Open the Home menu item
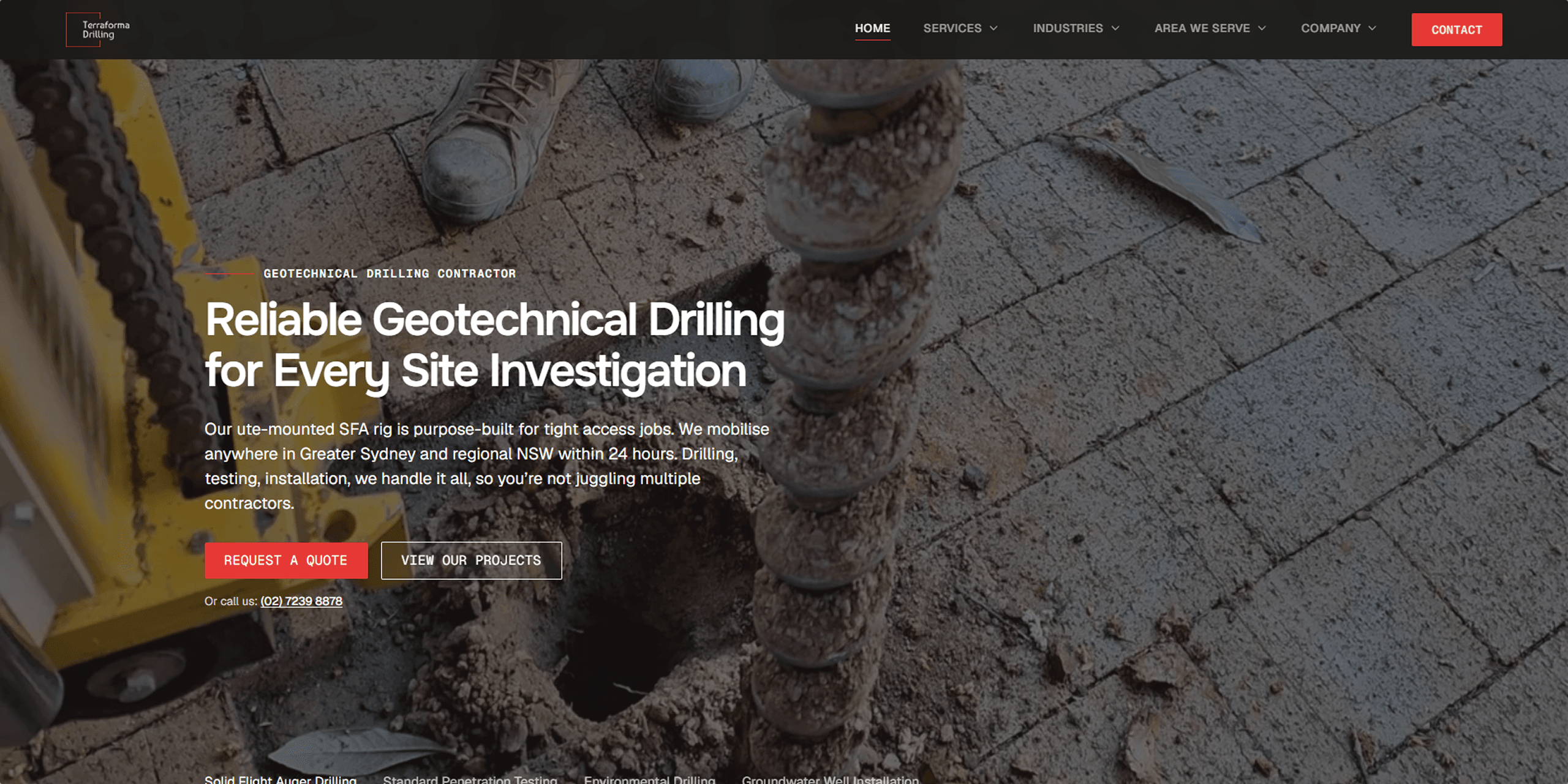 872,28
